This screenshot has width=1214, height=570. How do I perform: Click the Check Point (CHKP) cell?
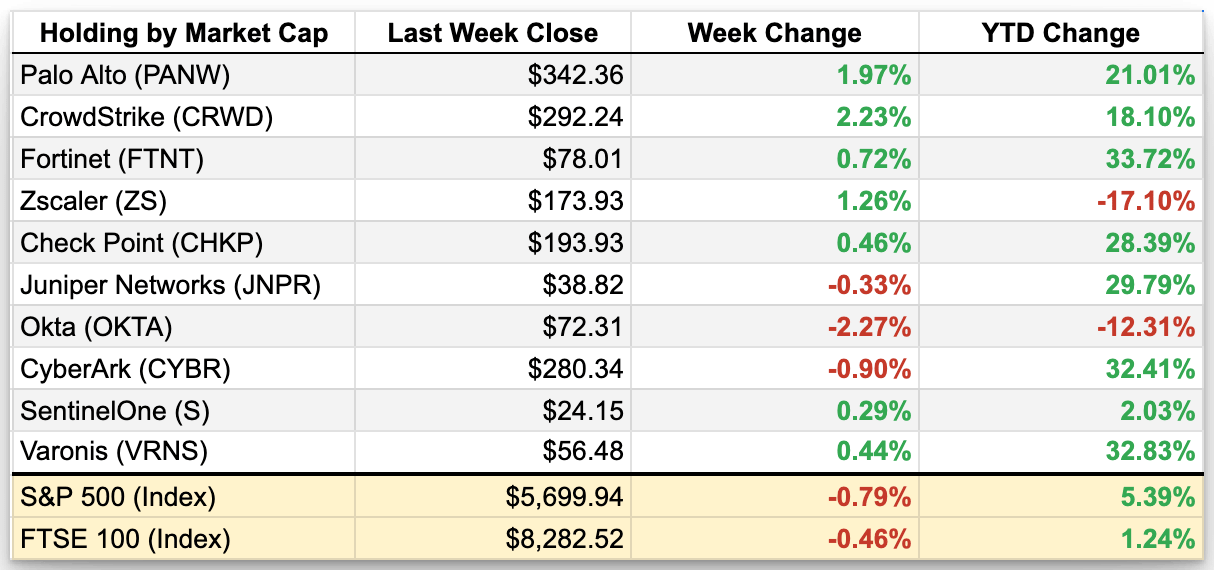(x=141, y=243)
